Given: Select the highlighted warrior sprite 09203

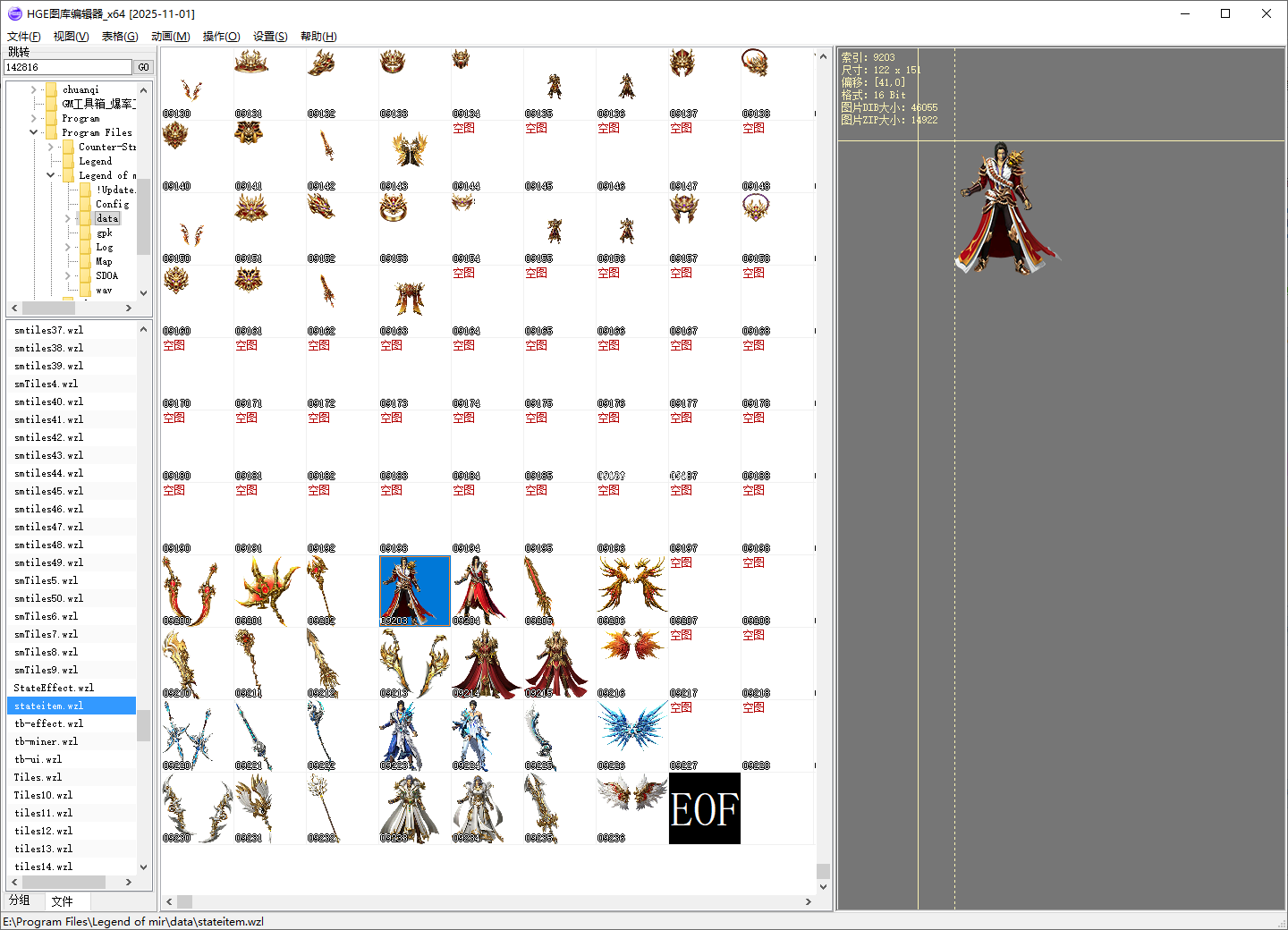Looking at the screenshot, I should point(414,590).
